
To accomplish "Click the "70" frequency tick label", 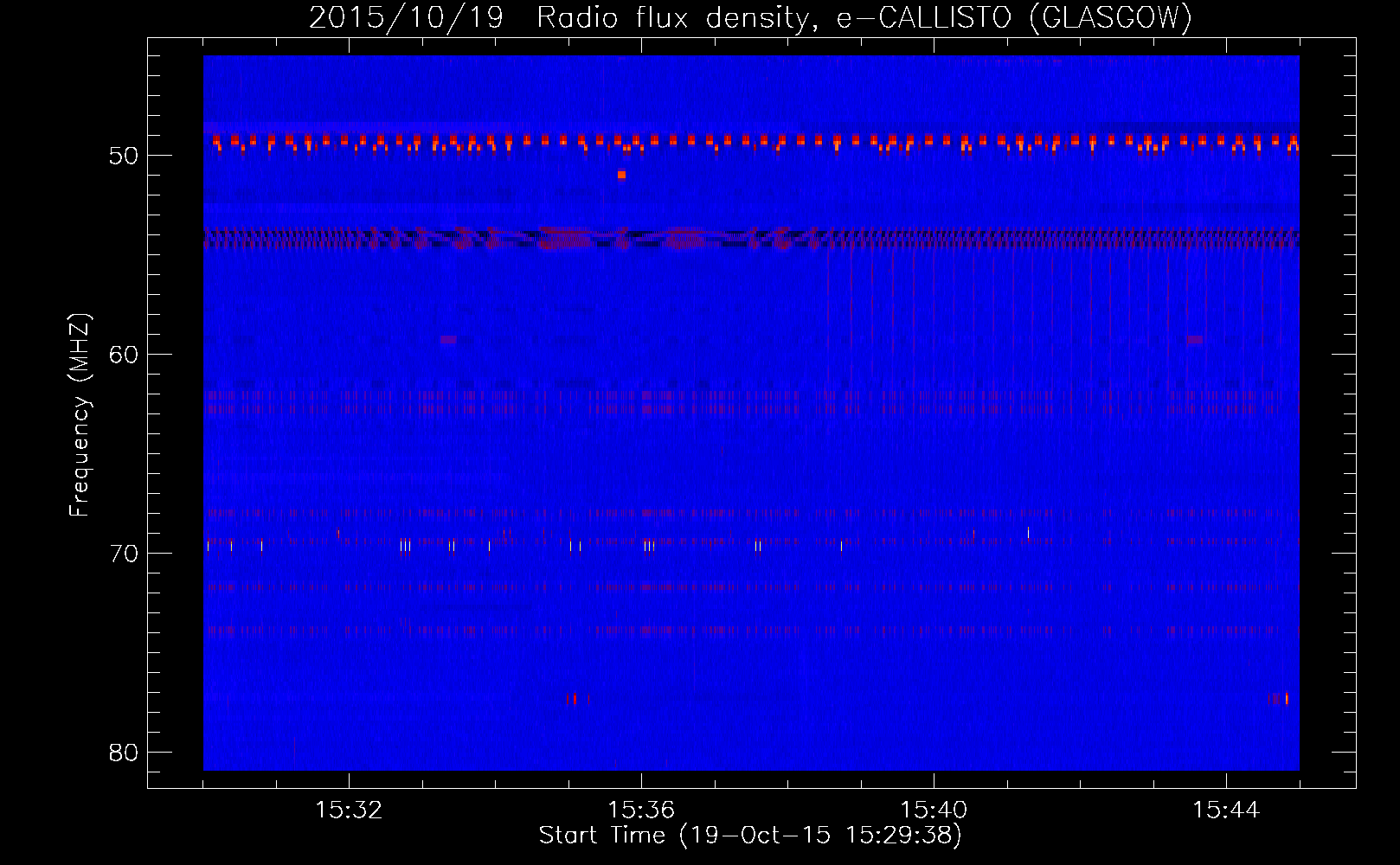I will [125, 554].
